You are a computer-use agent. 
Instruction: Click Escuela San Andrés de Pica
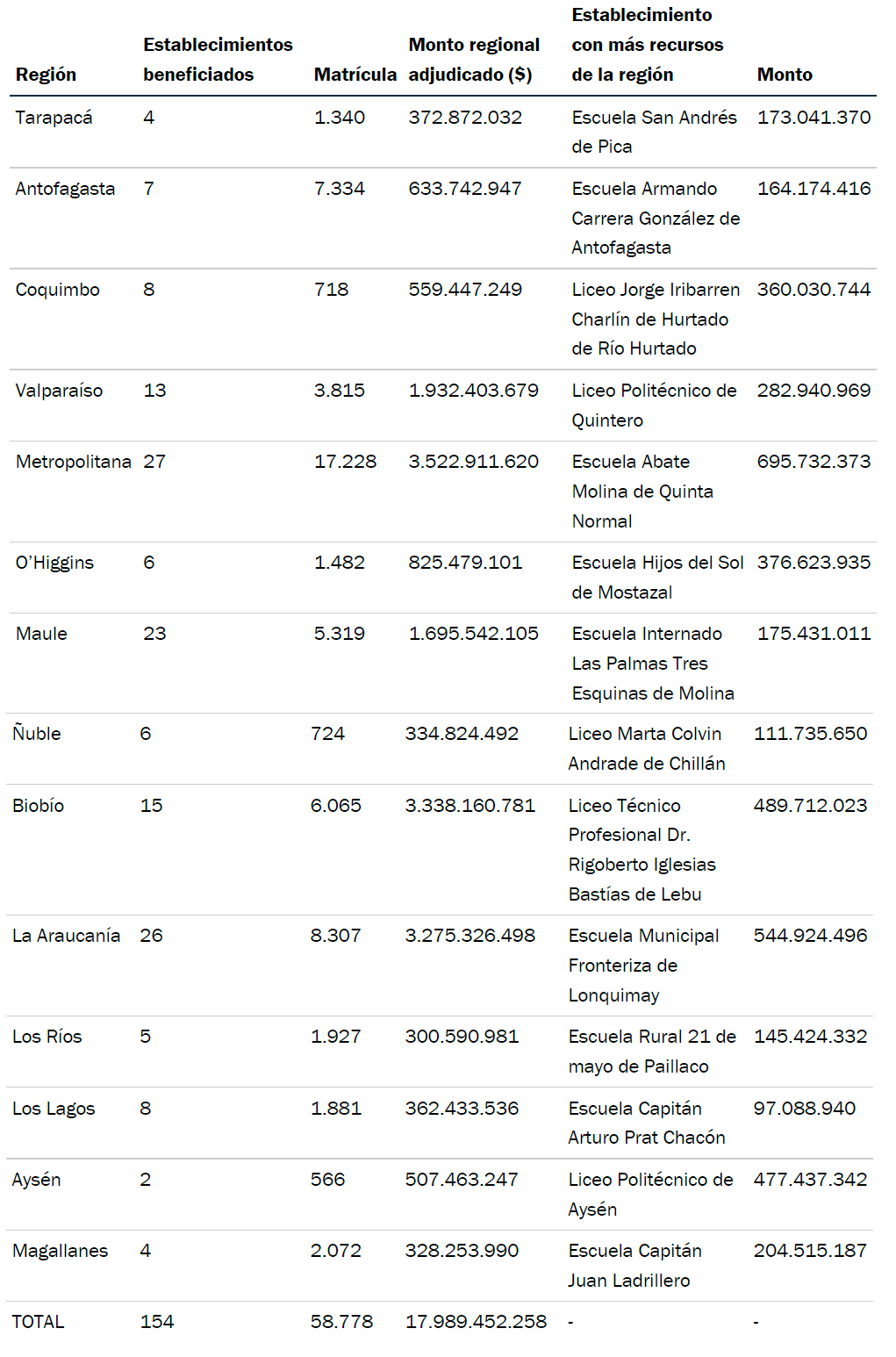[654, 132]
